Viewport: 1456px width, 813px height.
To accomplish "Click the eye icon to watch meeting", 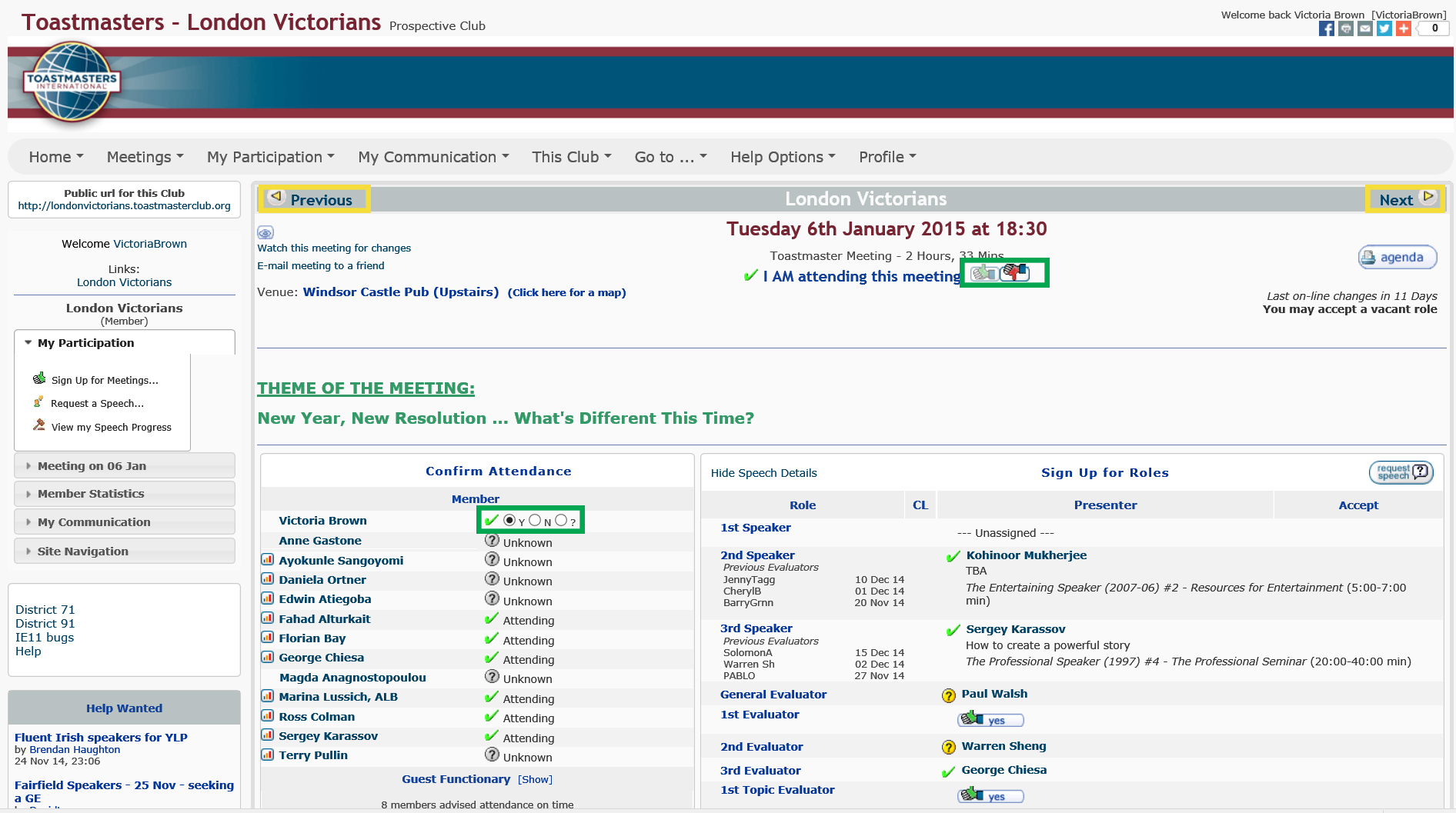I will (x=265, y=232).
